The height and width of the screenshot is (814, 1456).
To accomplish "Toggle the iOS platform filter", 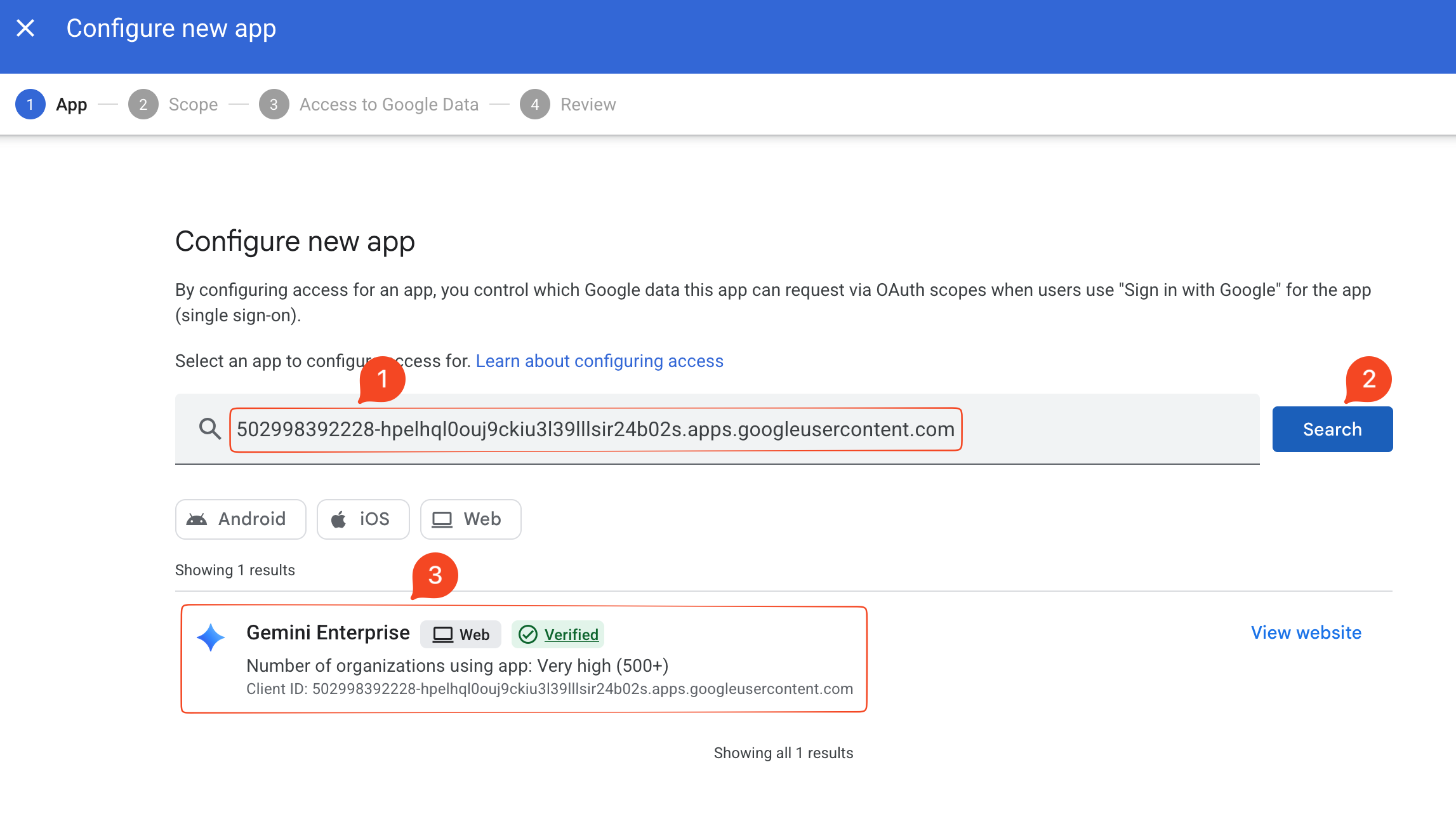I will click(363, 519).
